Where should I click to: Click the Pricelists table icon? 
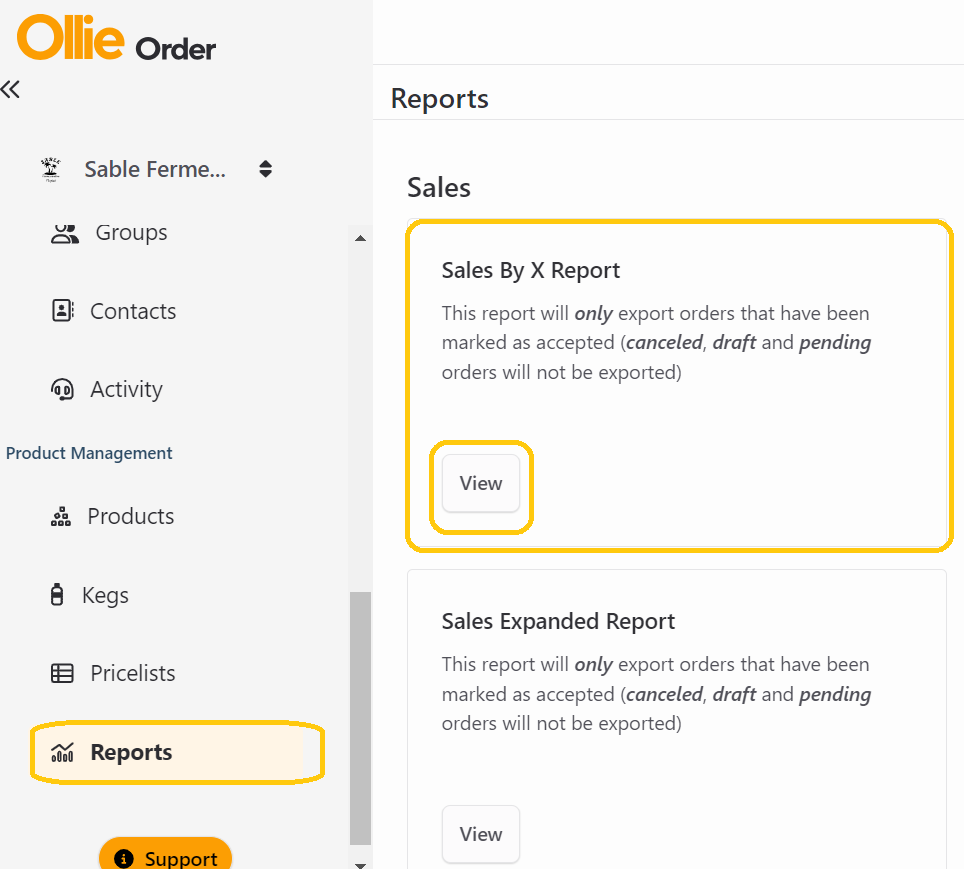[x=62, y=673]
